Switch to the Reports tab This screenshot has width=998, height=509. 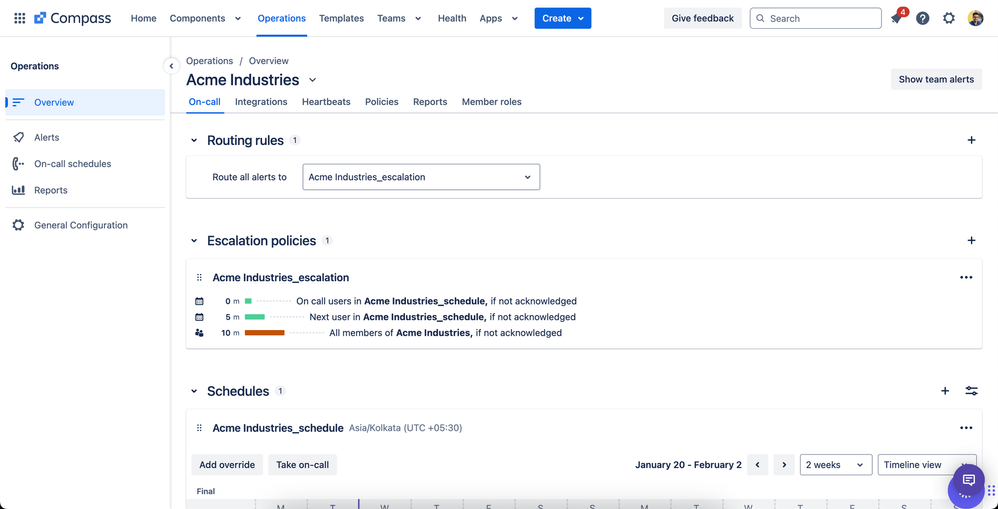(x=430, y=102)
